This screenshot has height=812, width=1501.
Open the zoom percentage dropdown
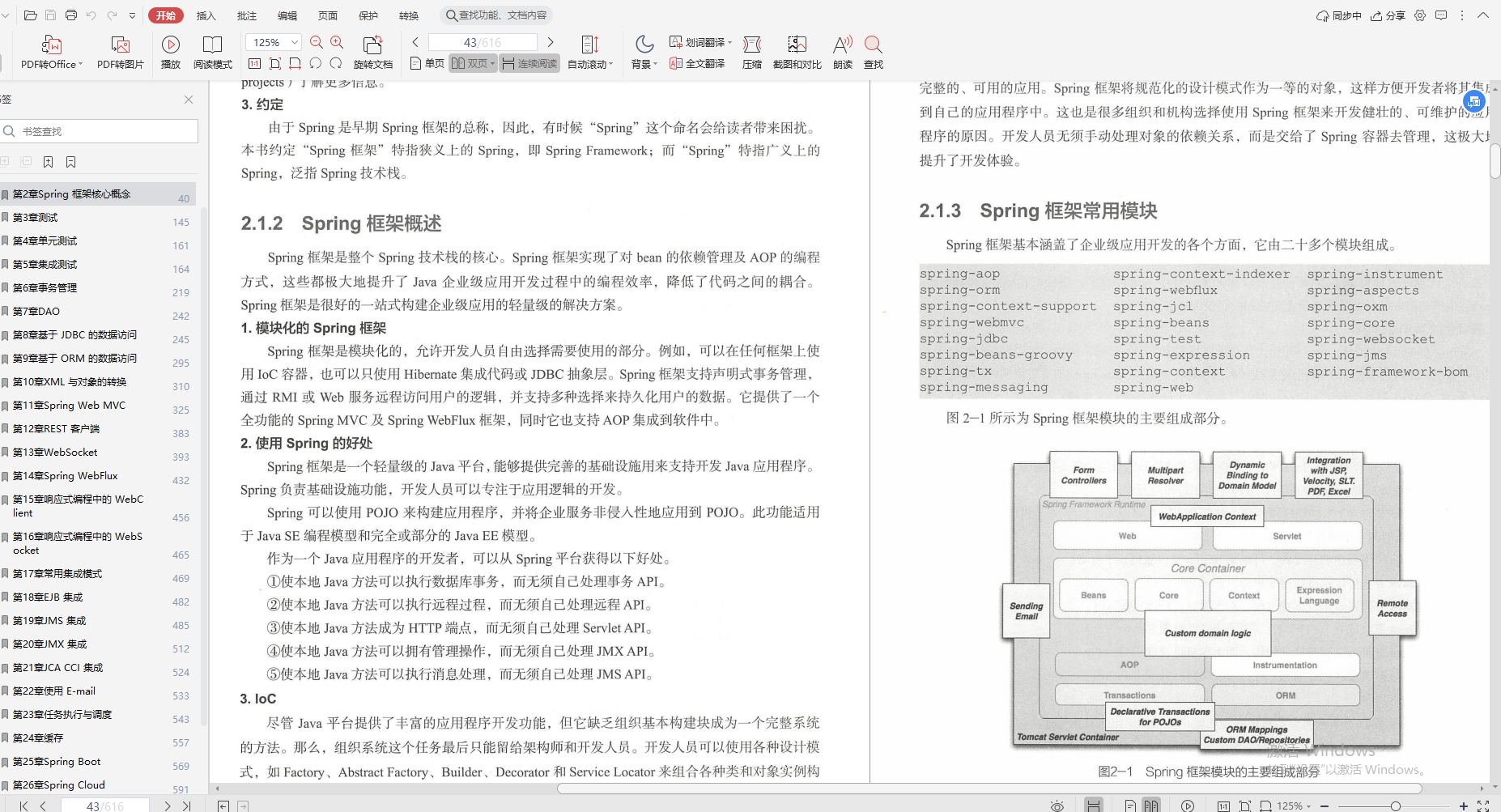click(x=272, y=41)
